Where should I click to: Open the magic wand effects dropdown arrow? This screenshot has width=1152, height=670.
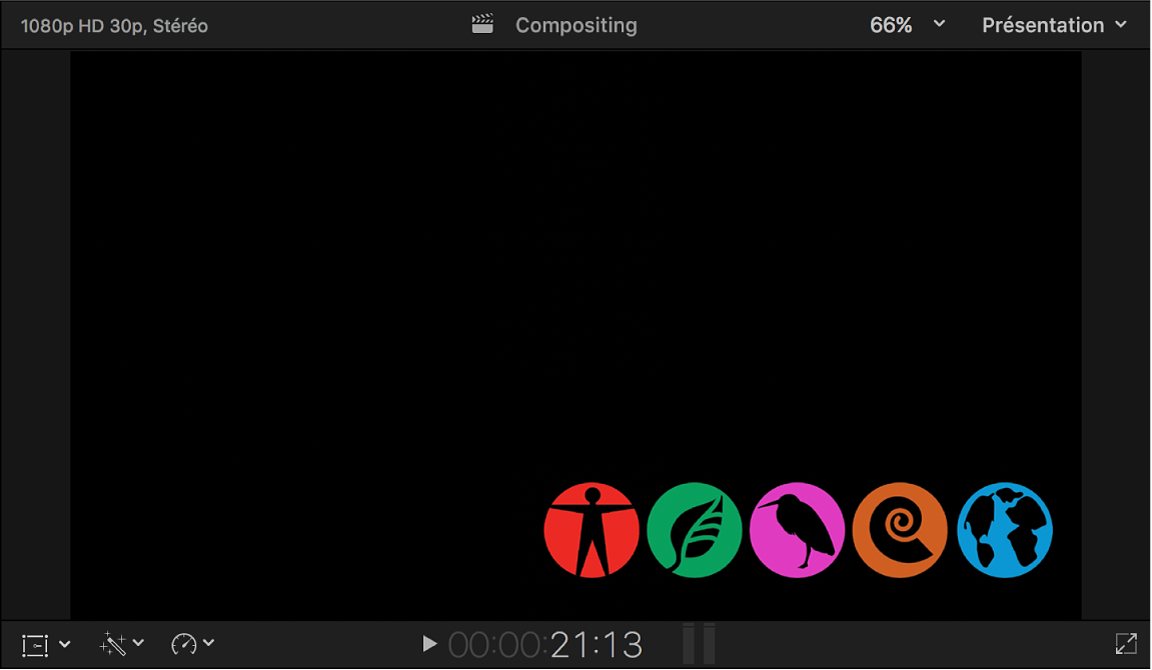(139, 644)
